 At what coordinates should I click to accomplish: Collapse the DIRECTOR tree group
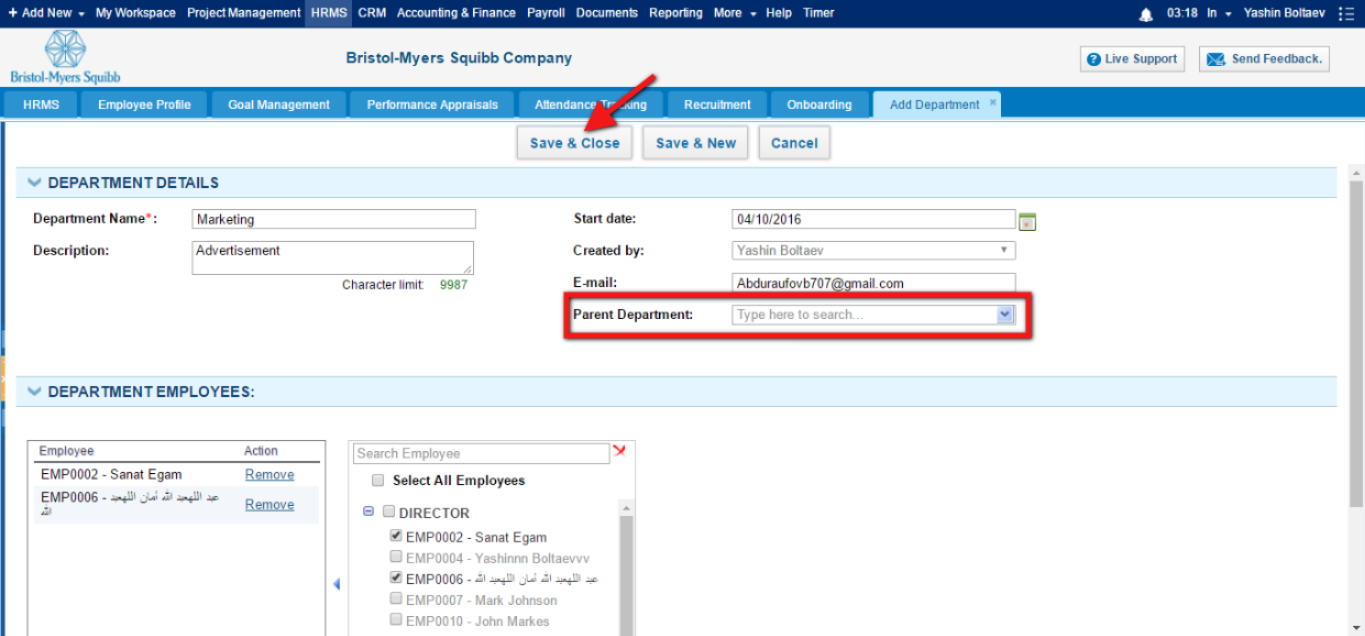pos(368,511)
